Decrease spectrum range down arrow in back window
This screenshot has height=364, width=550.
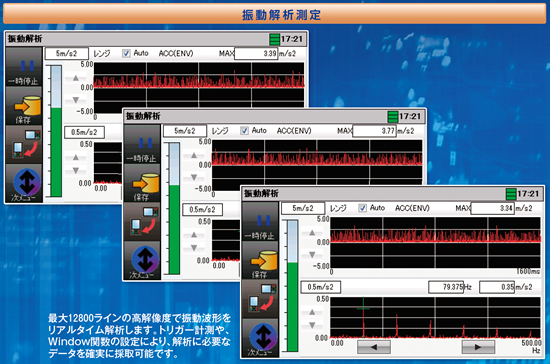click(x=75, y=171)
